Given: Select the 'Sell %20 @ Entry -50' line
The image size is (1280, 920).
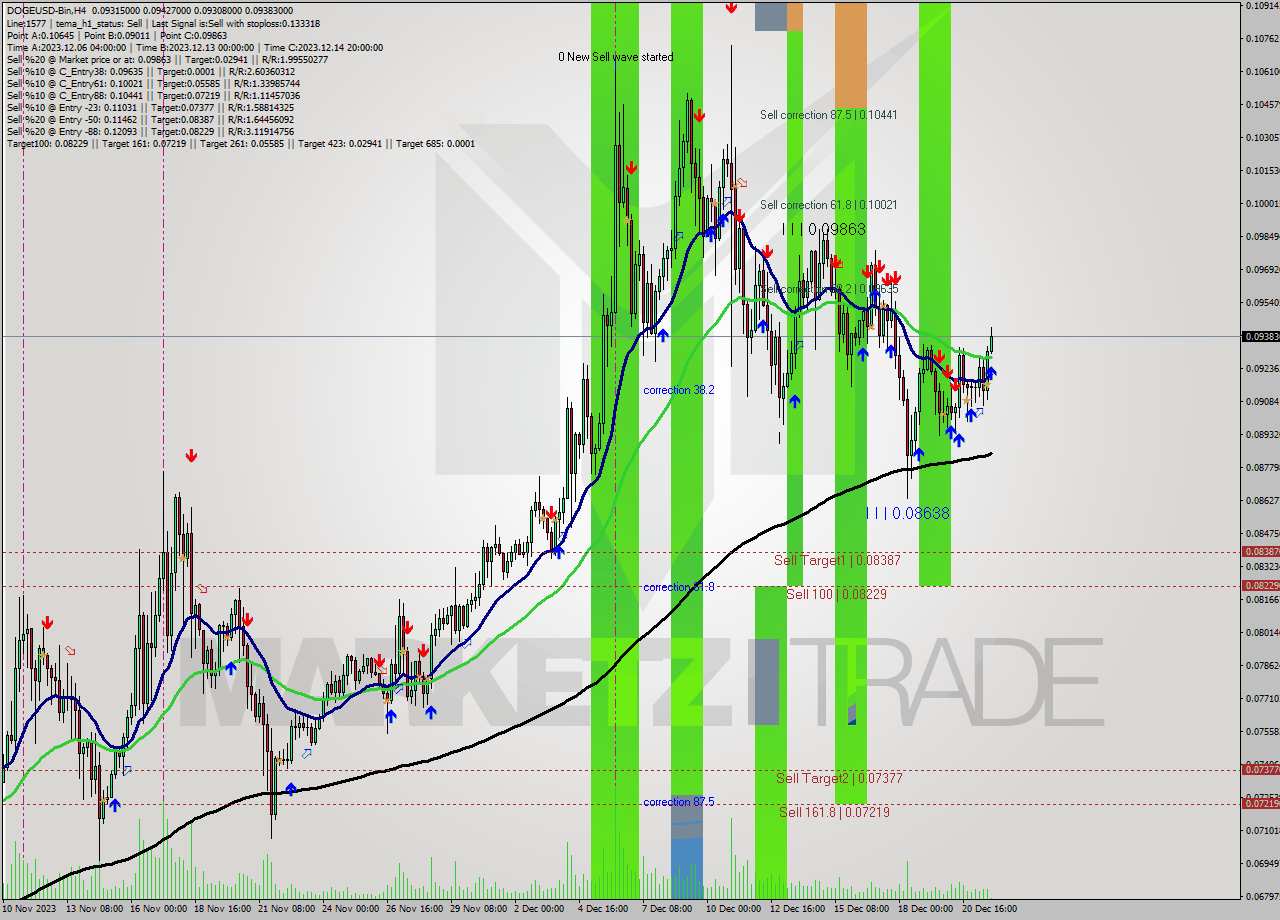Looking at the screenshot, I should 150,119.
